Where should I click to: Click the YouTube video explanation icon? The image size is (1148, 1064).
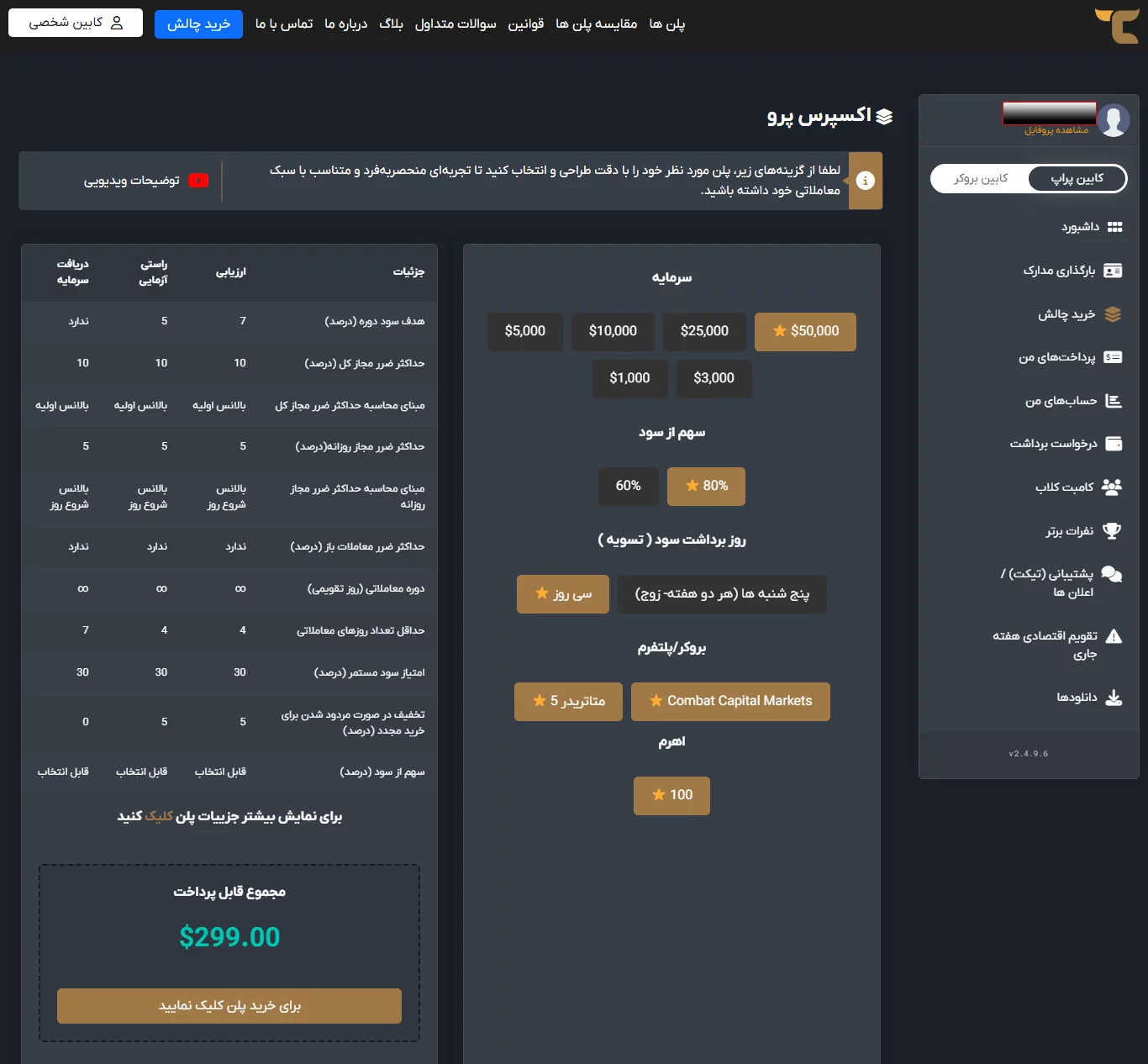198,181
